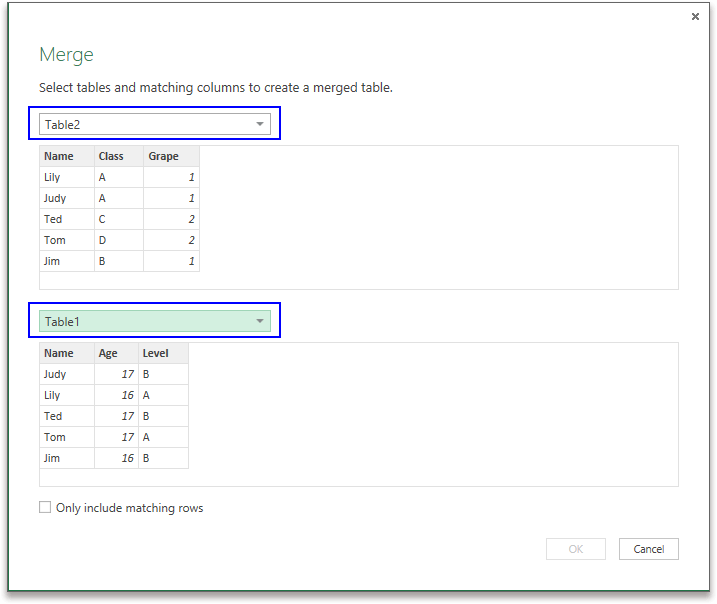Viewport: 717px width, 604px height.
Task: Click Age value 16 in Lily's row
Action: pos(116,396)
